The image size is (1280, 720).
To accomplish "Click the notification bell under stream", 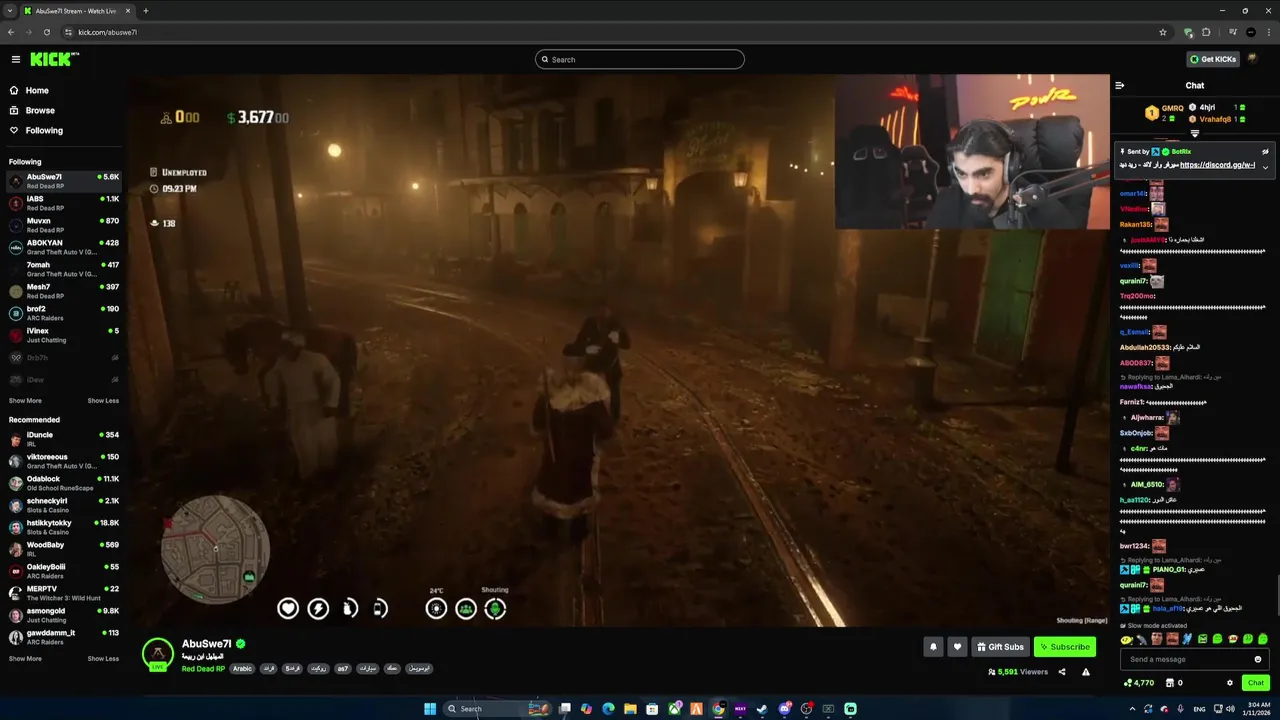I will tap(933, 647).
